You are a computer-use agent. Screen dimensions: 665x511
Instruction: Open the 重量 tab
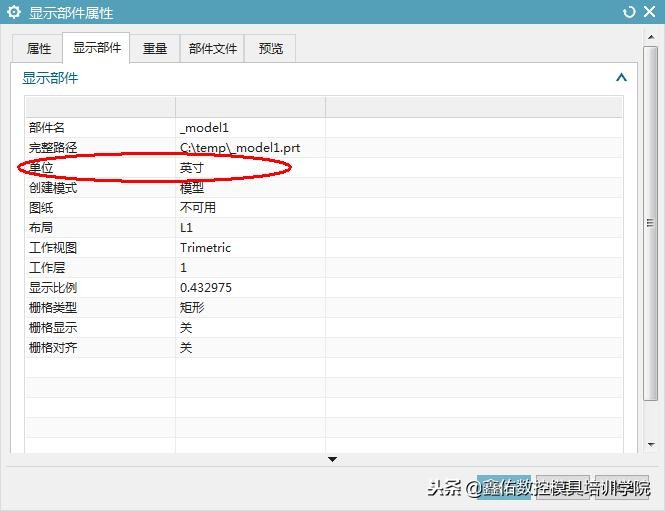[x=155, y=48]
